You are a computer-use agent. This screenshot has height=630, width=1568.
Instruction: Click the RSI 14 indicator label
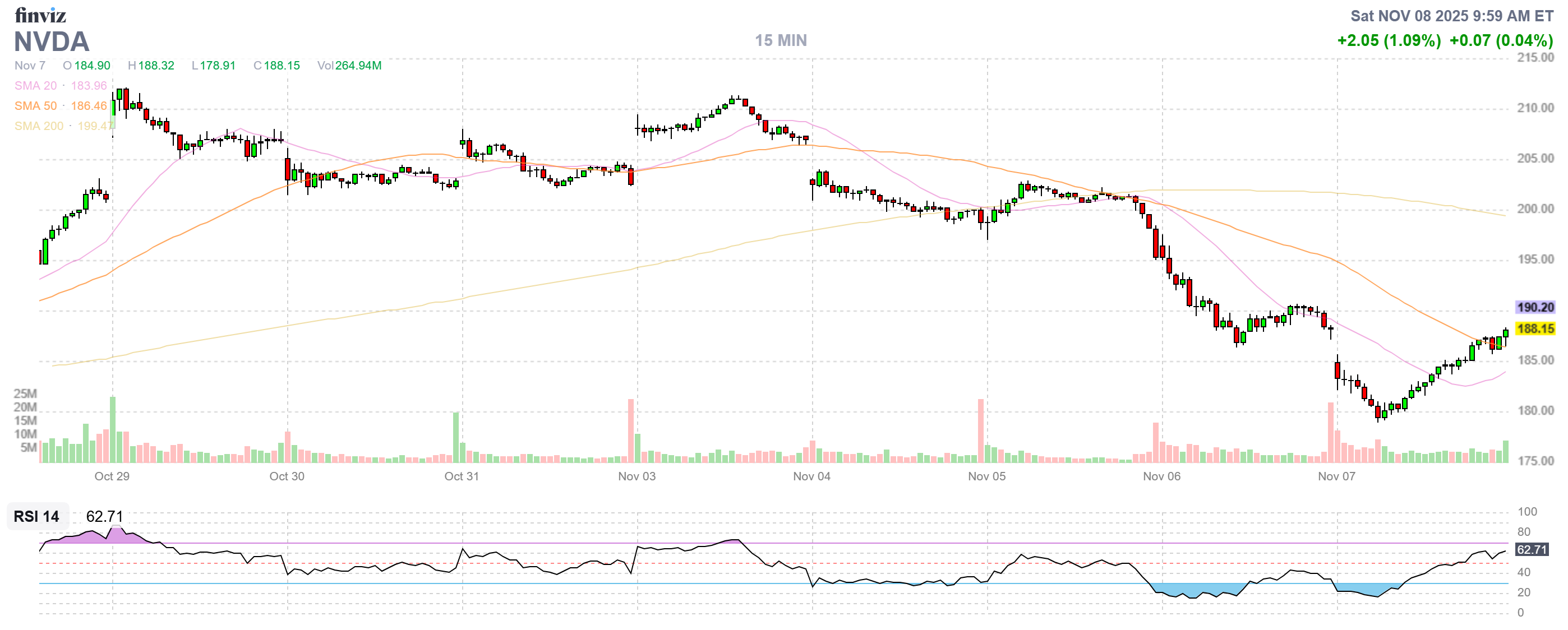[x=36, y=516]
